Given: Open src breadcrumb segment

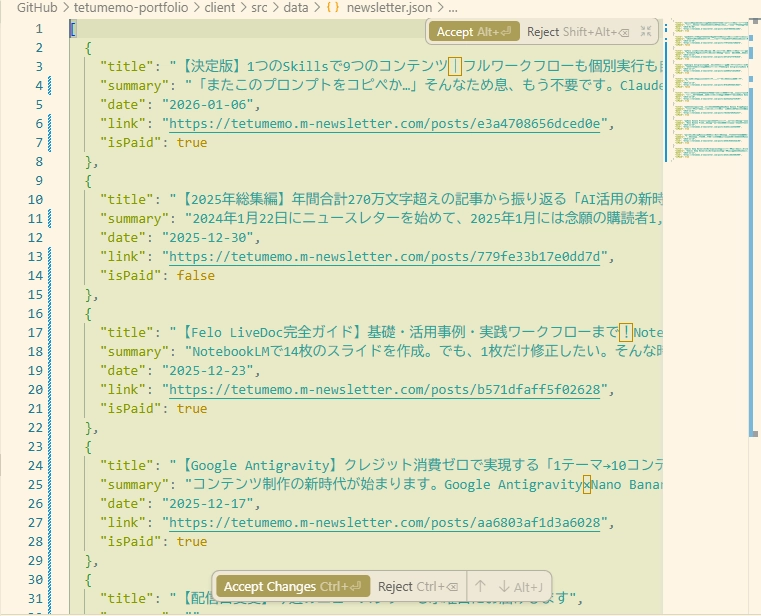Looking at the screenshot, I should coord(259,8).
